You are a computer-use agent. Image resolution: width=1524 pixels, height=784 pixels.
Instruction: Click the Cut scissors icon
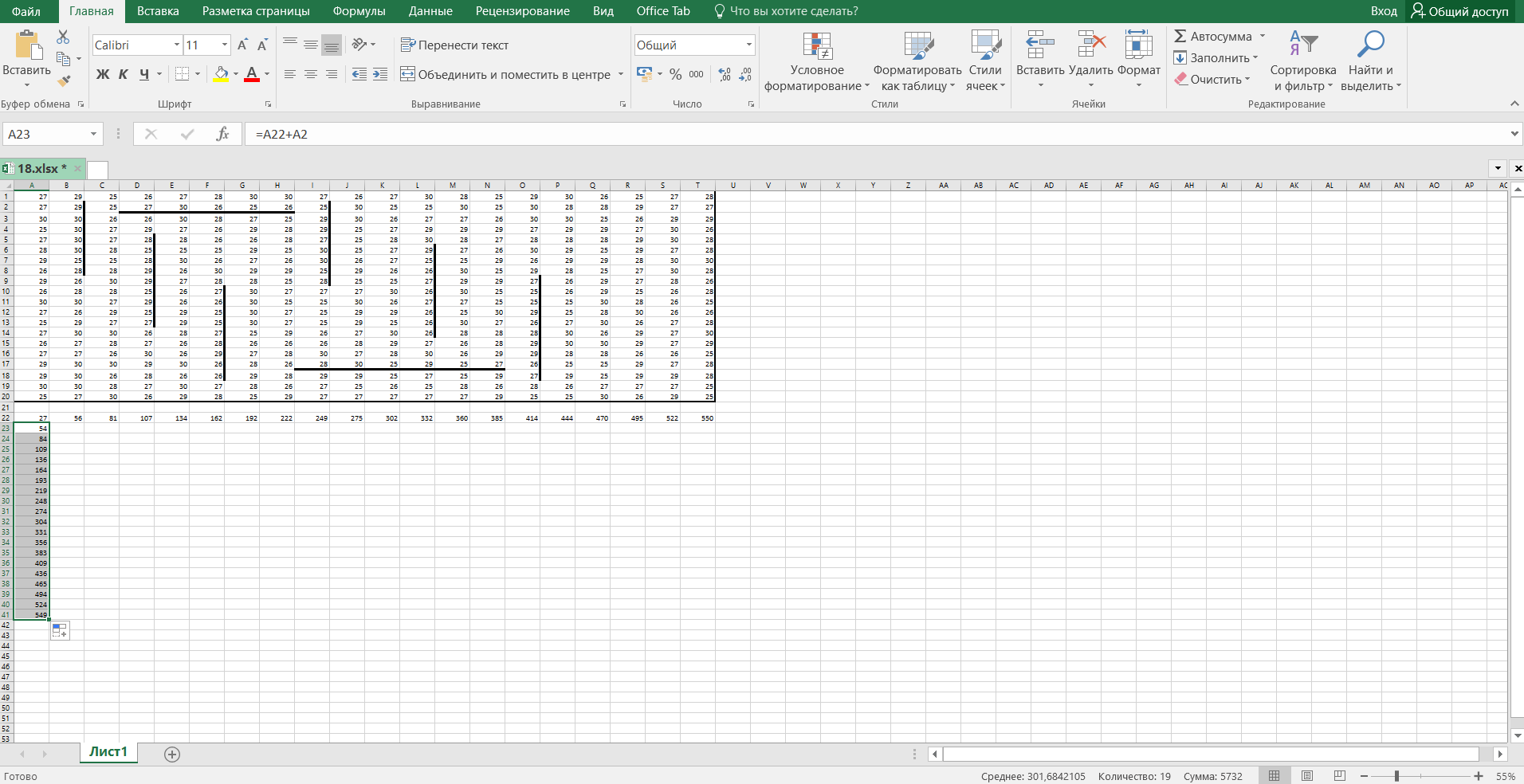pos(63,37)
